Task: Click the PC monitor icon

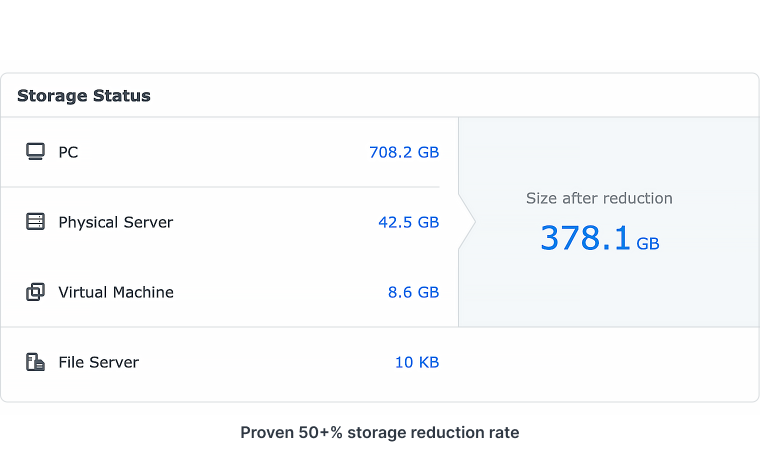Action: 35,152
